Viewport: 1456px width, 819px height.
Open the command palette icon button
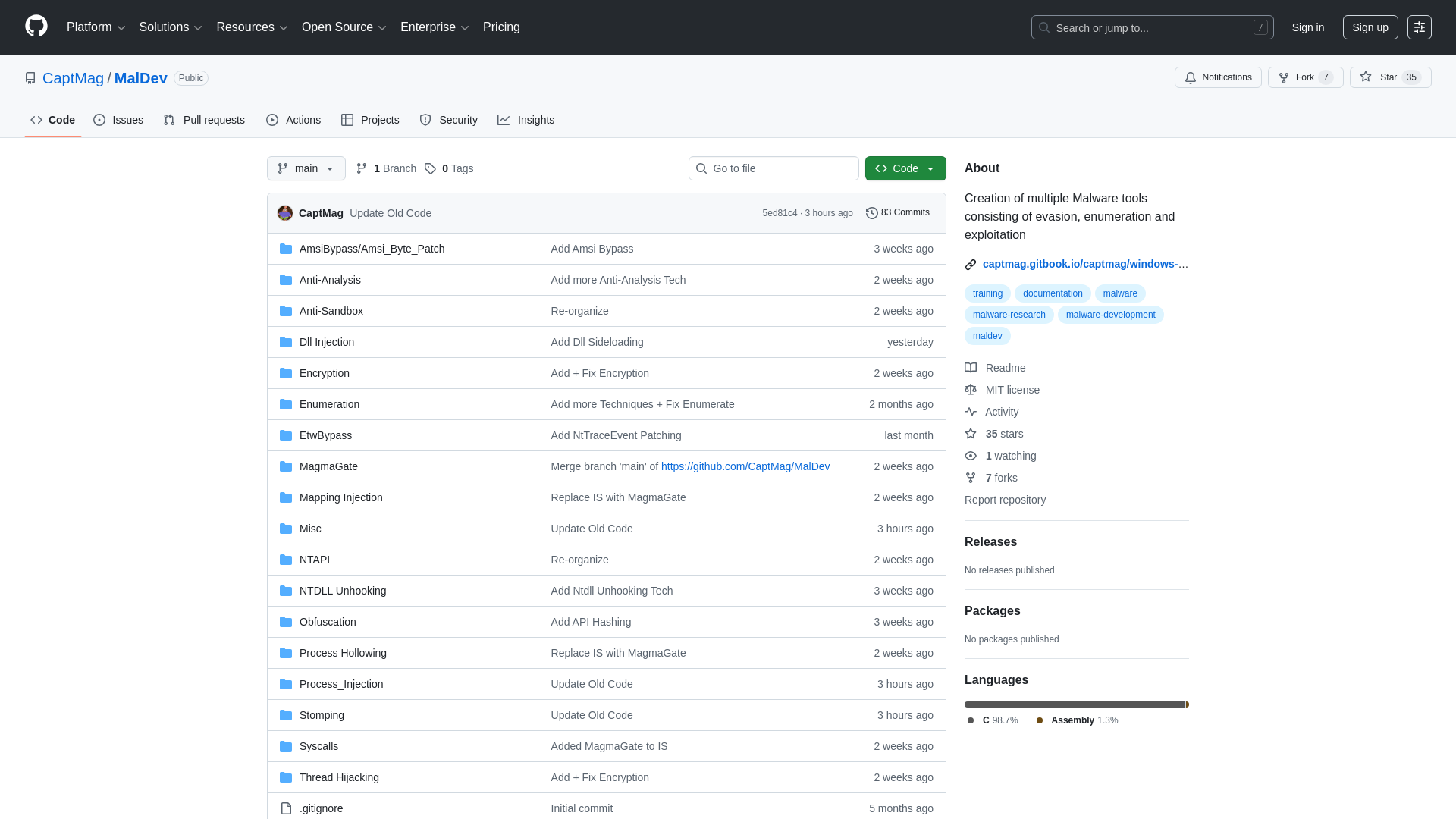tap(1419, 27)
